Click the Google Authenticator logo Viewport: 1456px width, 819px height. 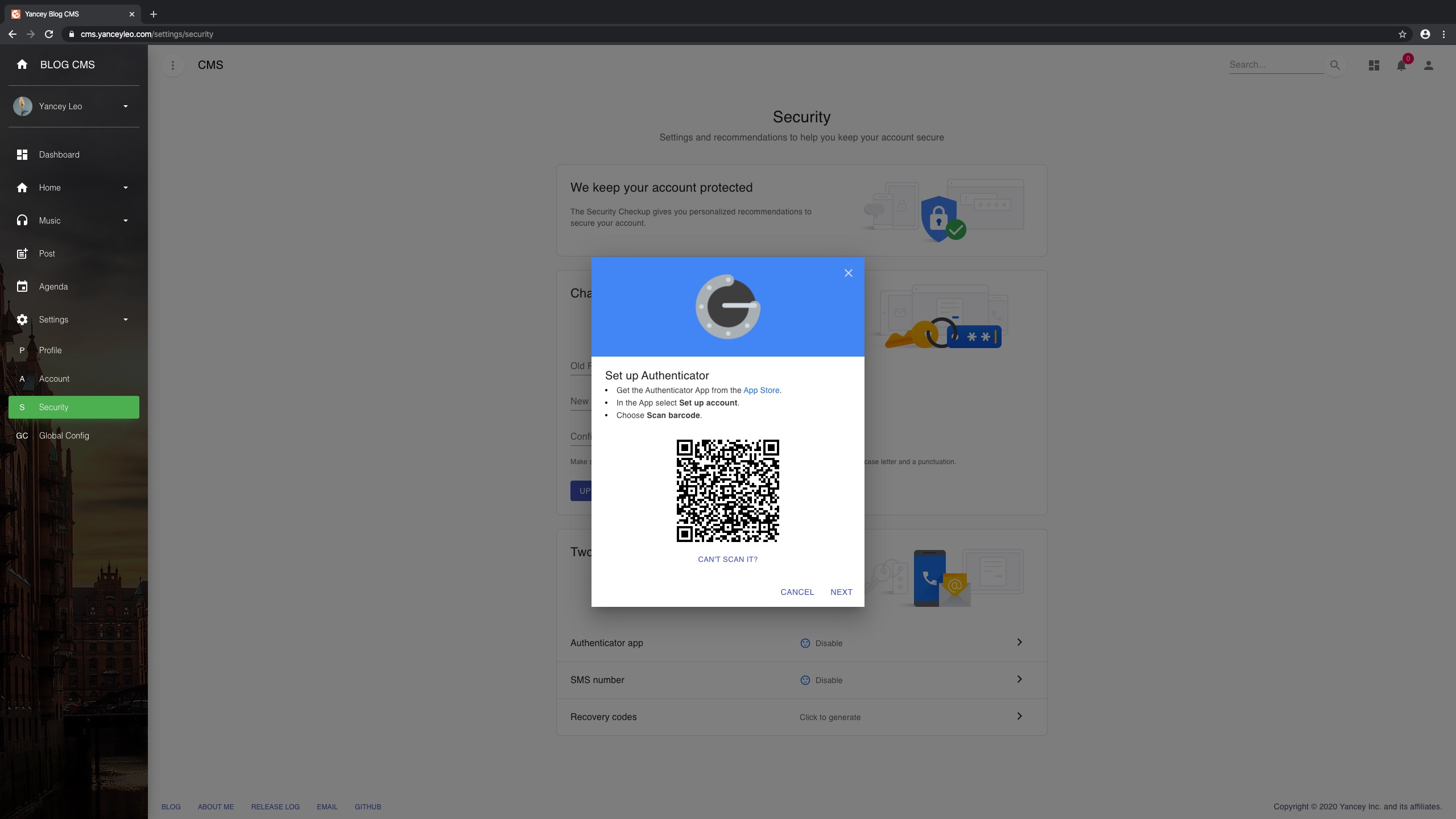coord(728,307)
